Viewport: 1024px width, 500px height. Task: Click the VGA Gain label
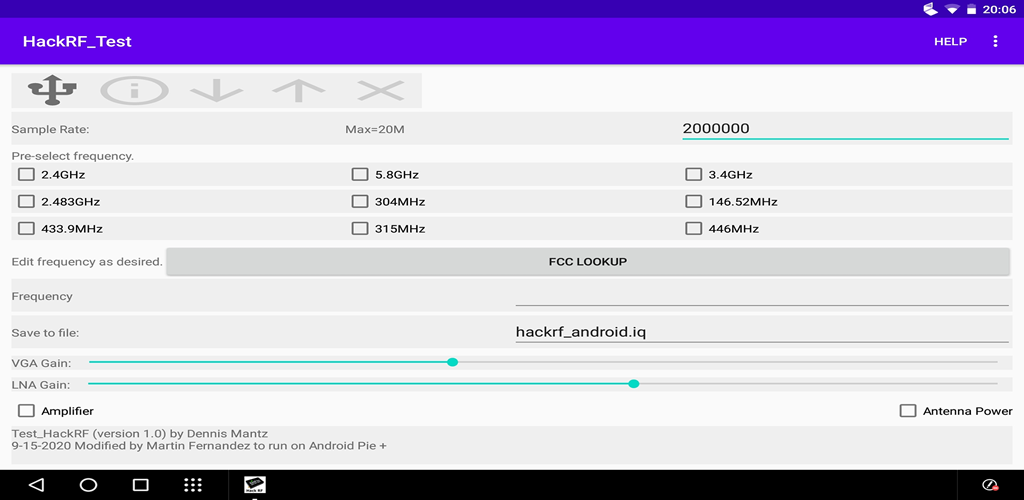41,363
